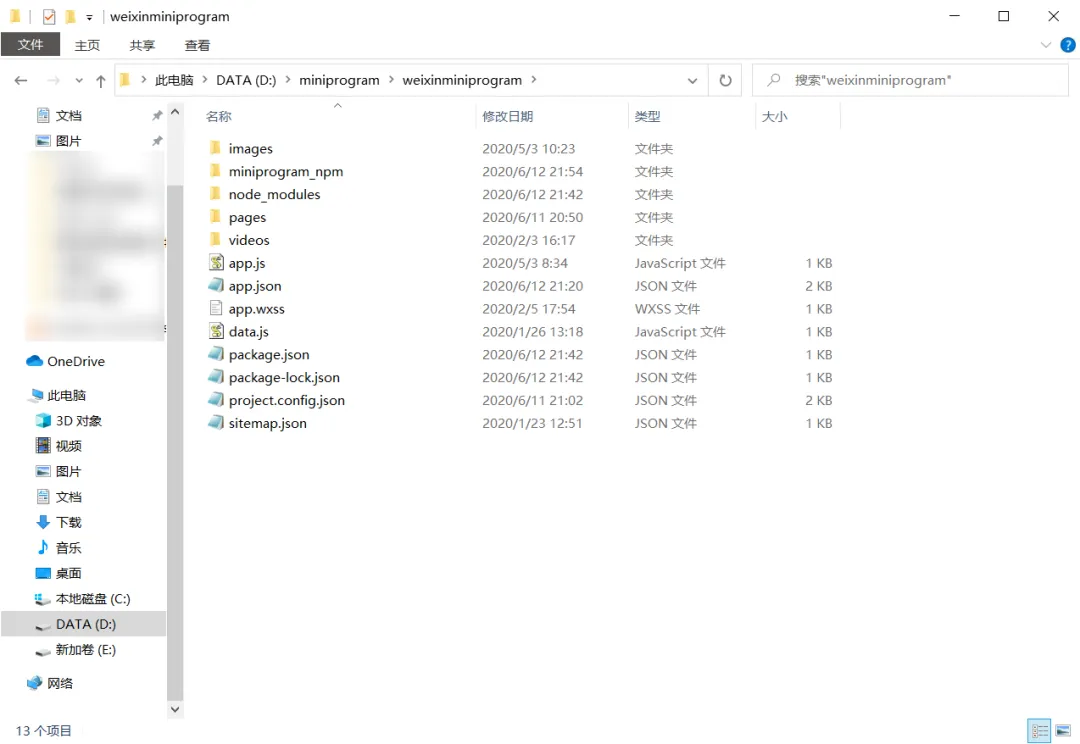This screenshot has width=1080, height=744.
Task: Switch to the 查看 (View) ribbon tab
Action: pos(196,45)
